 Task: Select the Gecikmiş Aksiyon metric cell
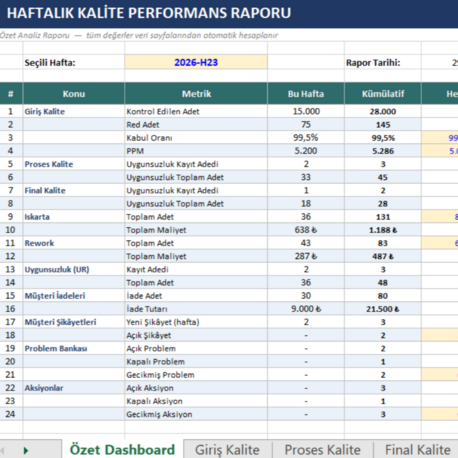(x=196, y=414)
